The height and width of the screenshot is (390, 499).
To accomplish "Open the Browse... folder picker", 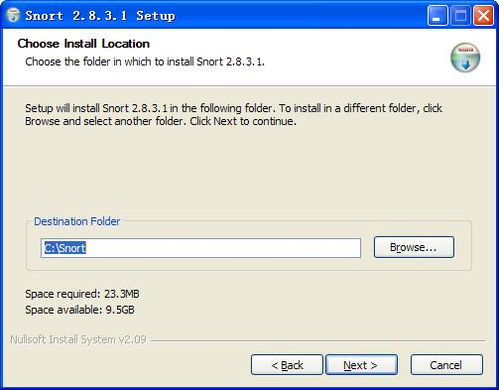I will pyautogui.click(x=414, y=247).
